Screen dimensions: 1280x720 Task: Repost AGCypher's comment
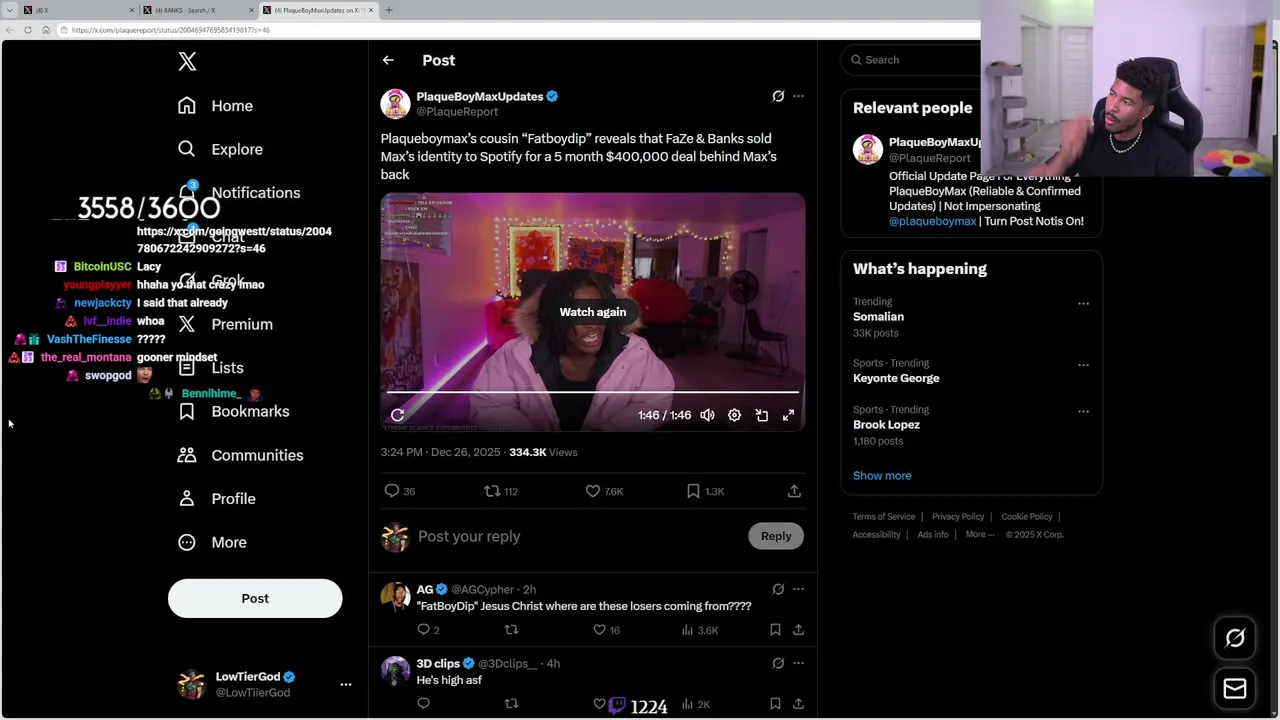(x=511, y=630)
